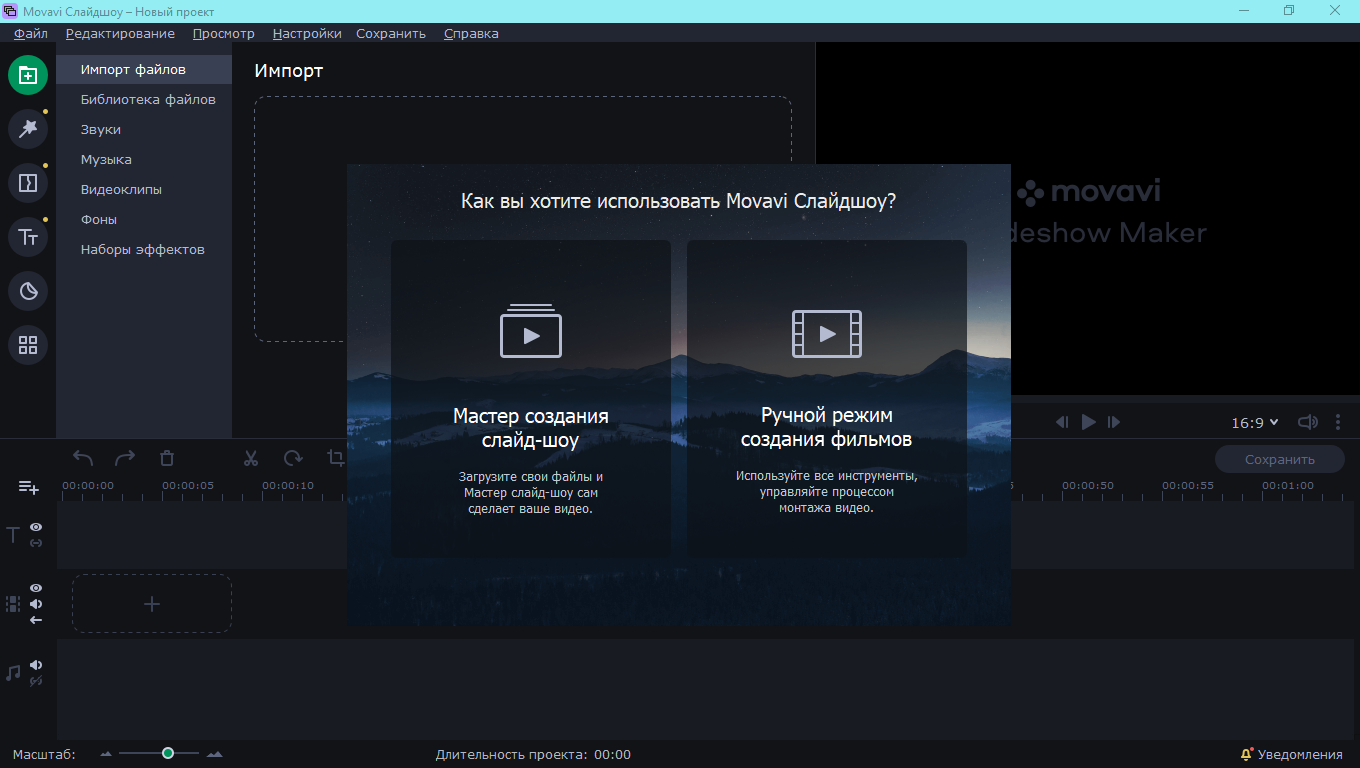The height and width of the screenshot is (768, 1360).
Task: Mute the video track audio
Action: pyautogui.click(x=36, y=604)
